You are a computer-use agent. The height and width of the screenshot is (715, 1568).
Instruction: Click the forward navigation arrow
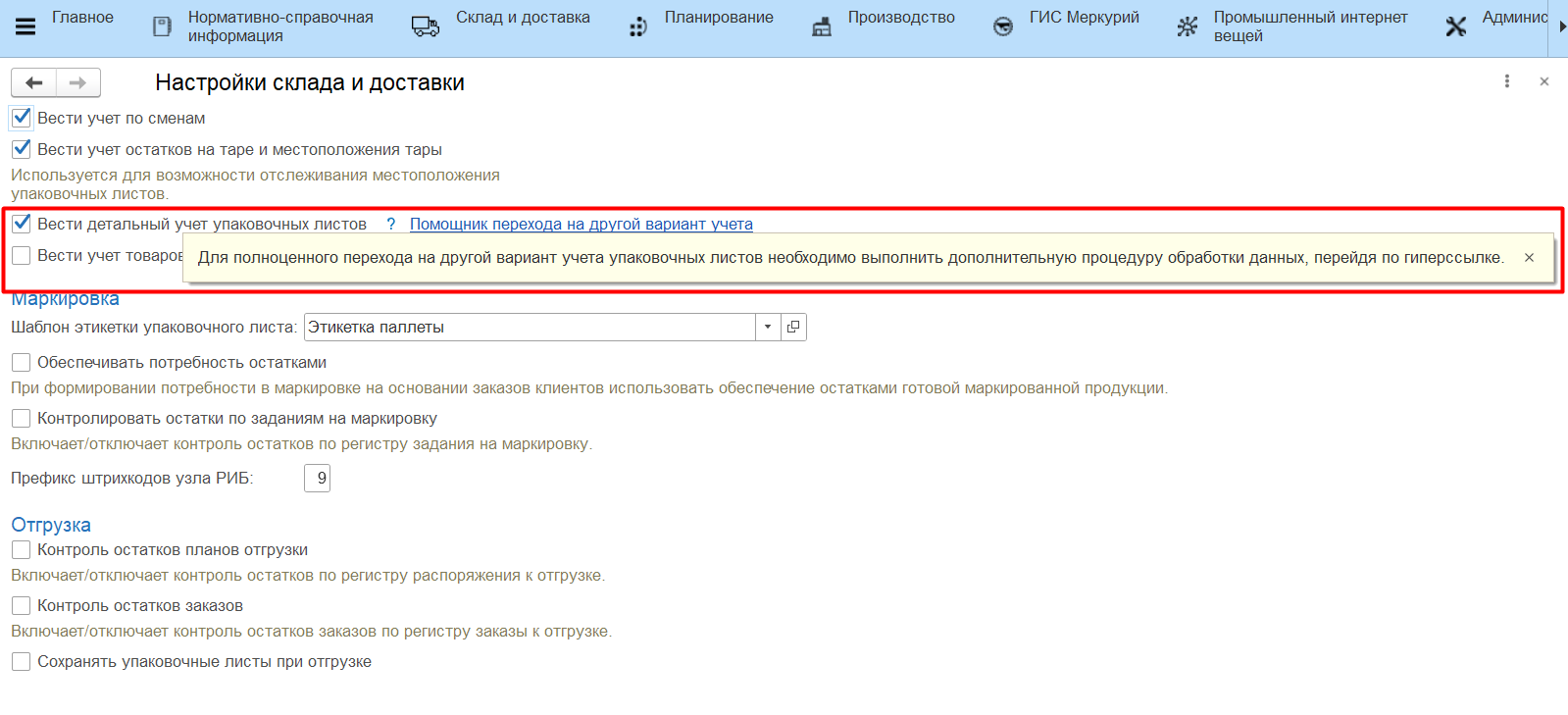78,83
